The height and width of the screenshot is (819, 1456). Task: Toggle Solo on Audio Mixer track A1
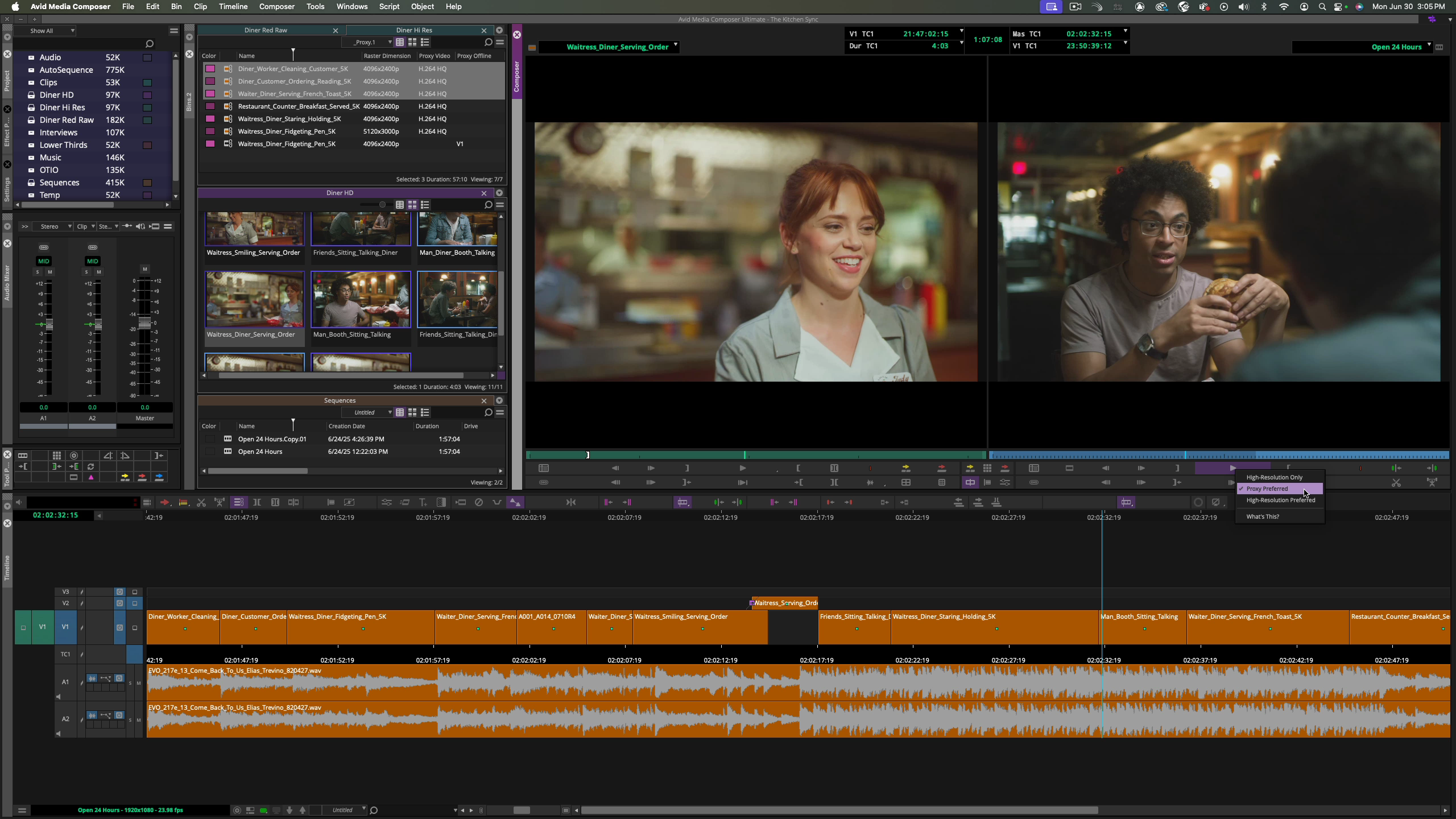[x=38, y=272]
